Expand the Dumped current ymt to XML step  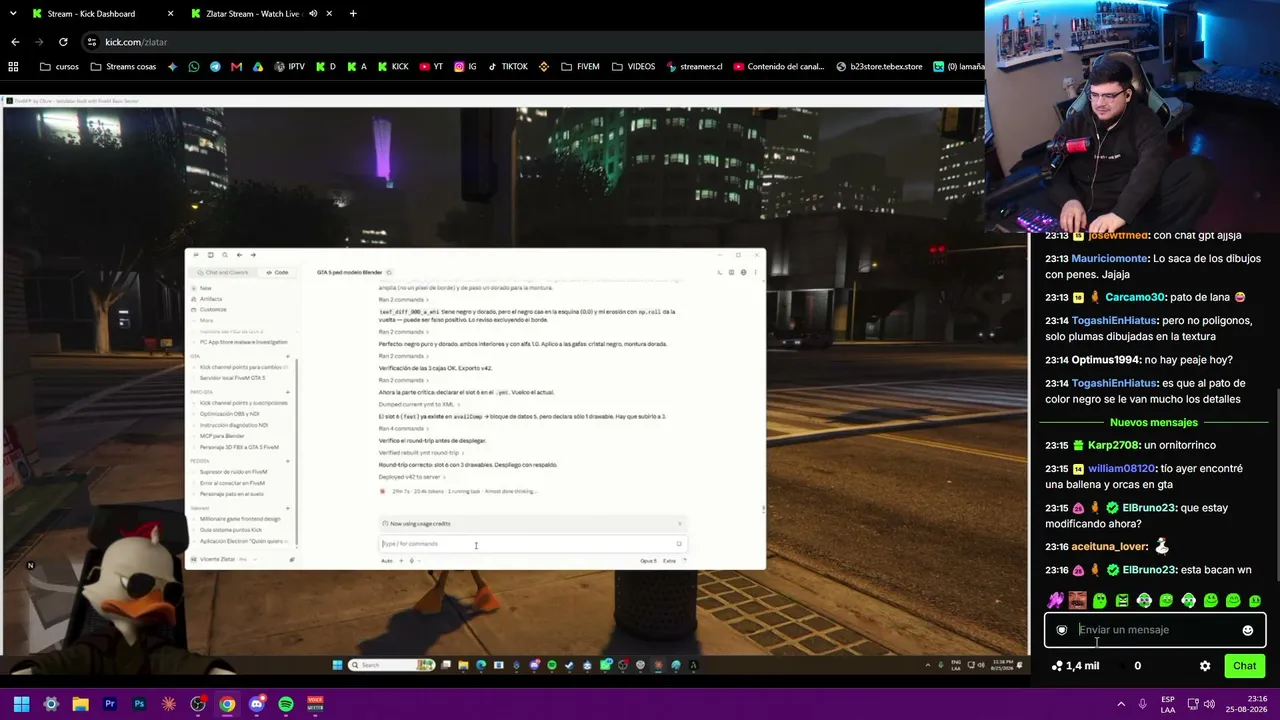[x=419, y=404]
